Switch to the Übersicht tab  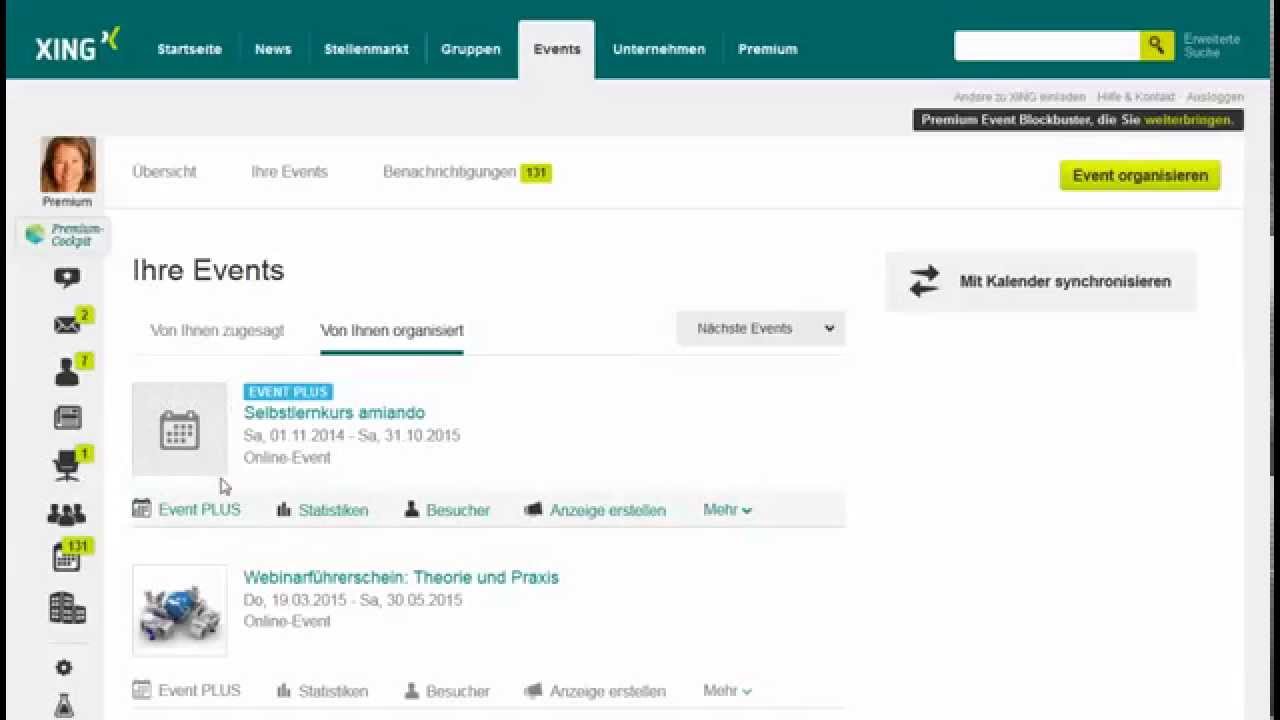(164, 172)
